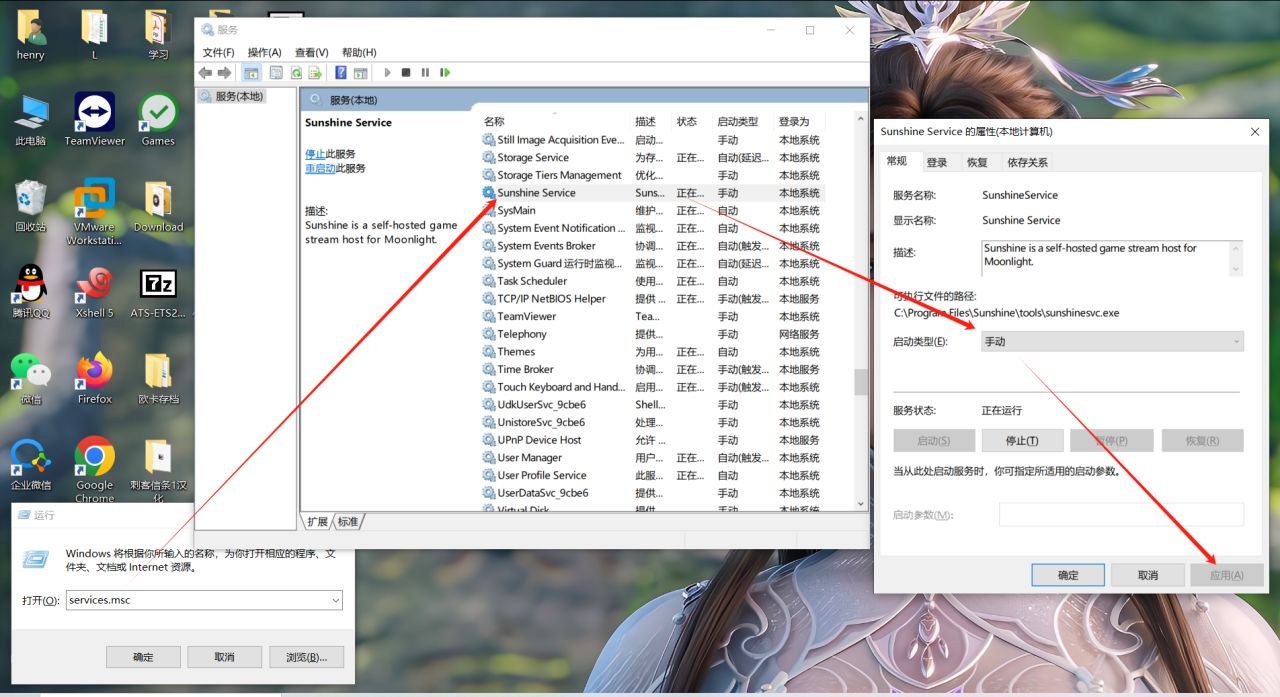This screenshot has width=1280, height=697.
Task: Open the 企业微信 desktop icon
Action: pyautogui.click(x=31, y=465)
